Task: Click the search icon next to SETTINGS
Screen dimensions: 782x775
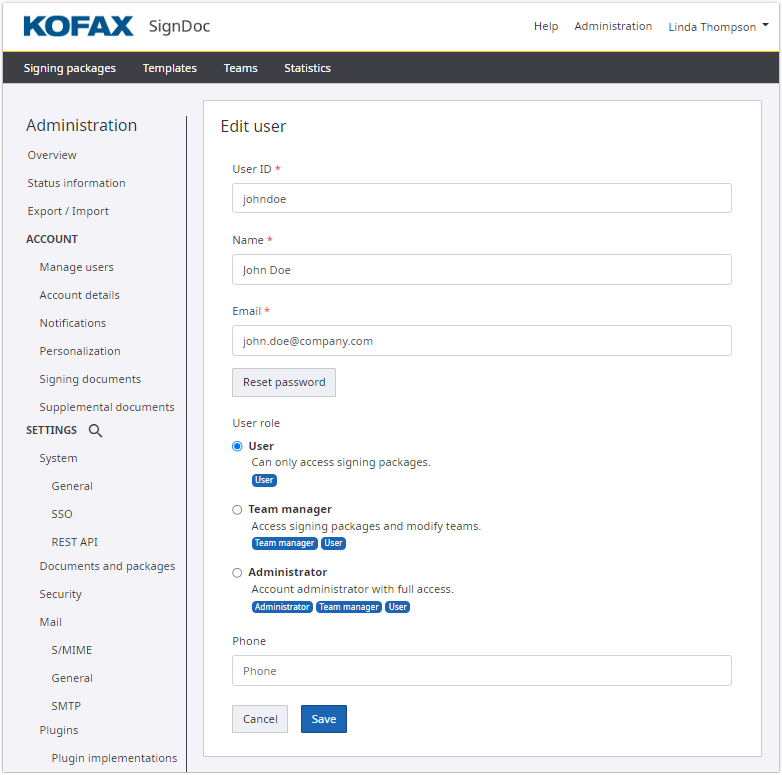Action: 96,431
